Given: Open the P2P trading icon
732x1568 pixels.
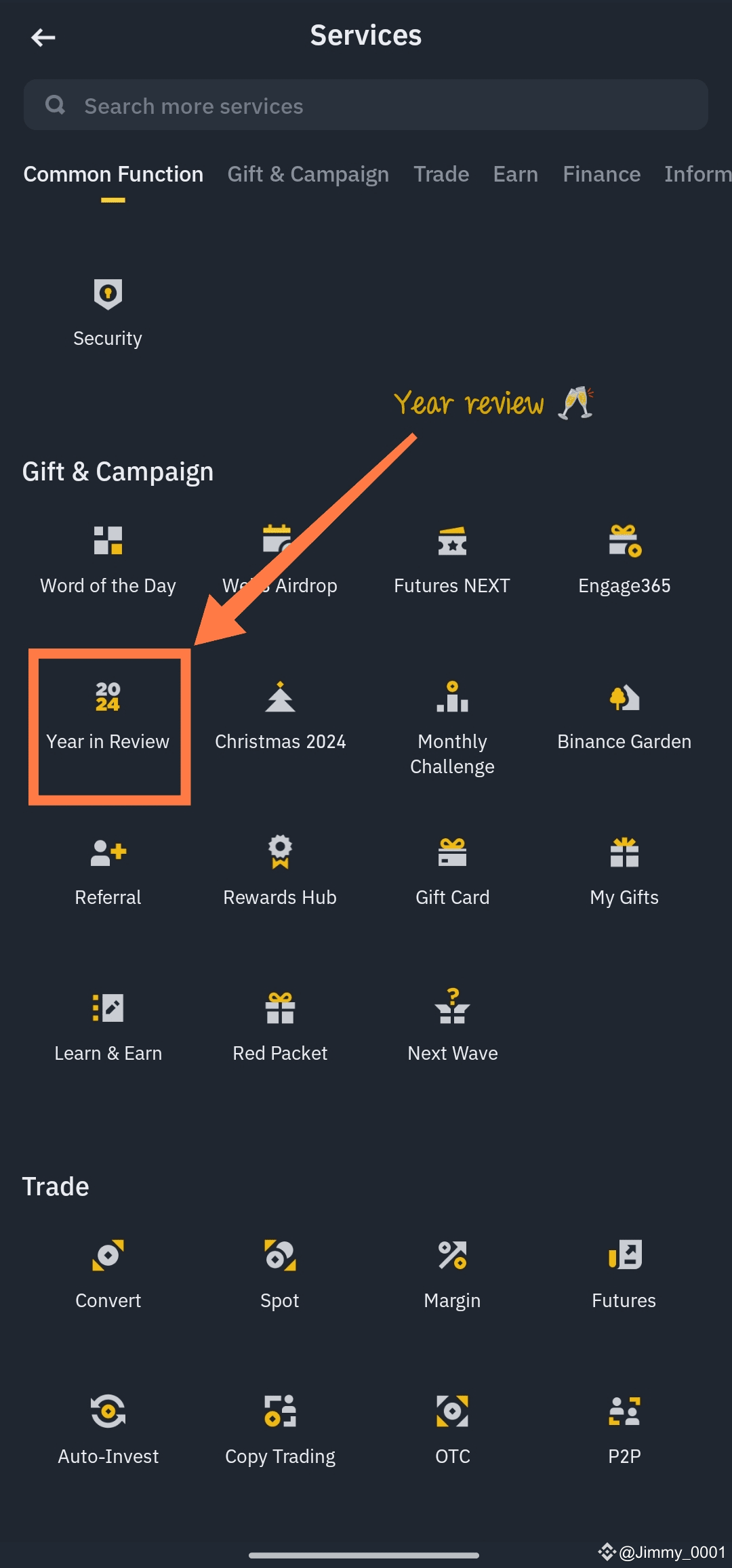Looking at the screenshot, I should click(624, 1411).
